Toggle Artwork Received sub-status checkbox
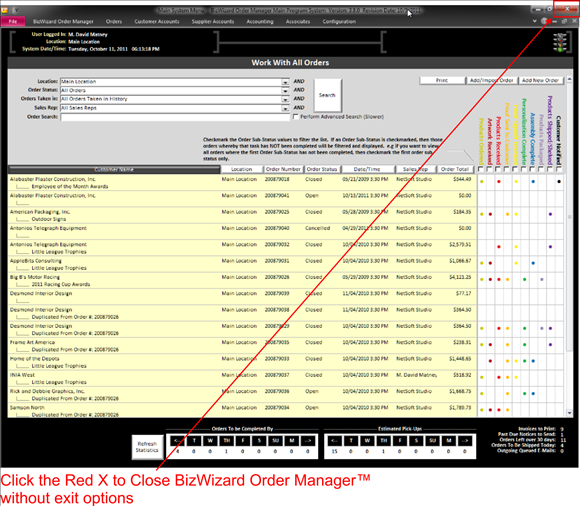 [x=489, y=169]
